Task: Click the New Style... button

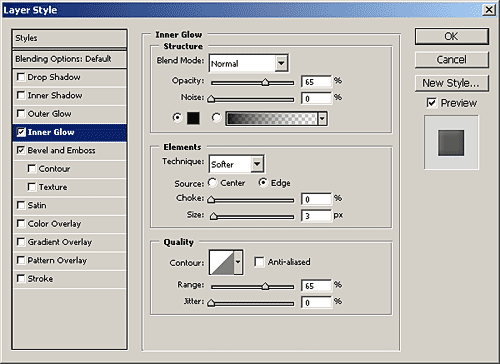Action: click(452, 83)
